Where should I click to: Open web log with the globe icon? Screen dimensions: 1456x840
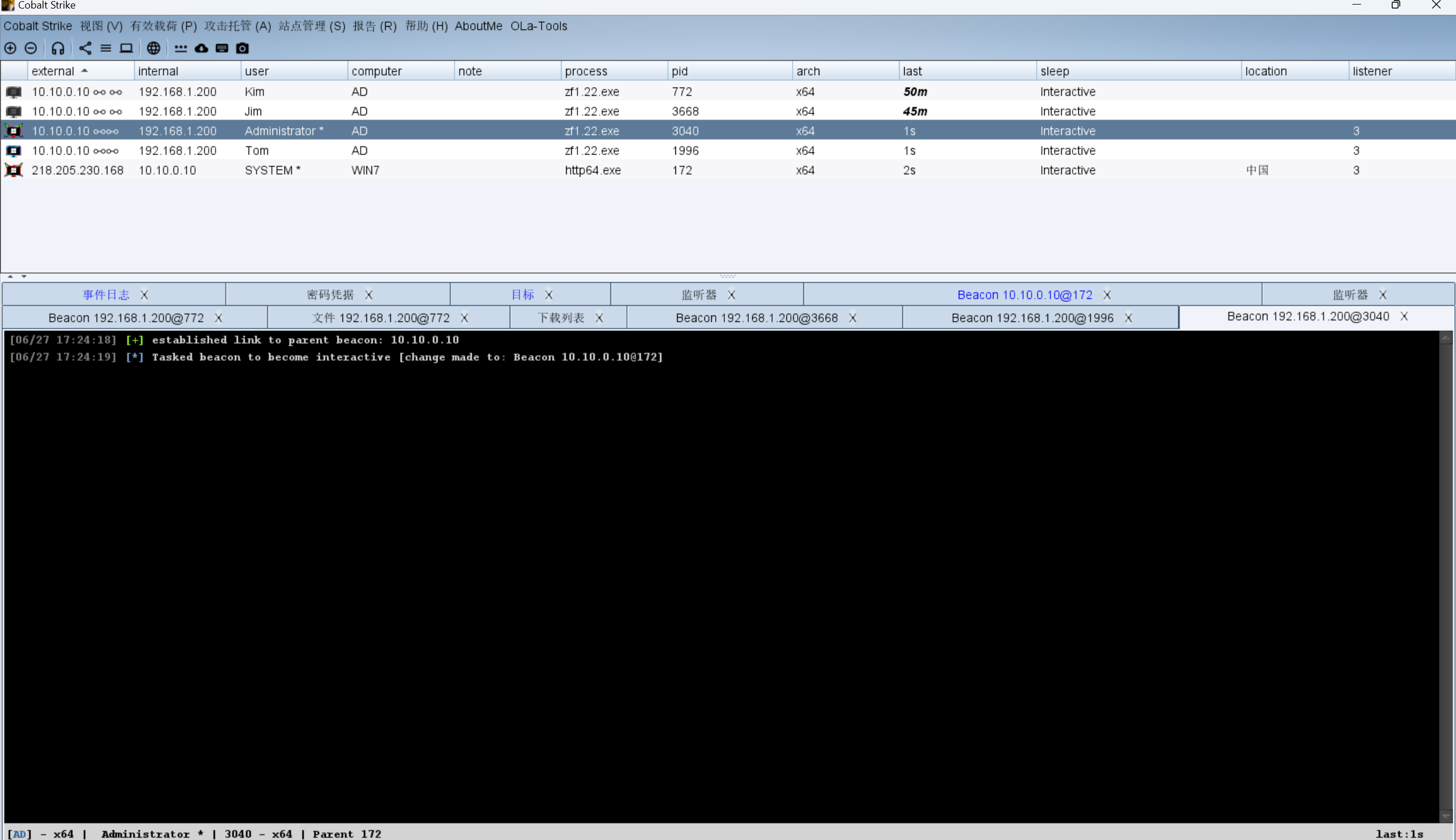[x=154, y=48]
